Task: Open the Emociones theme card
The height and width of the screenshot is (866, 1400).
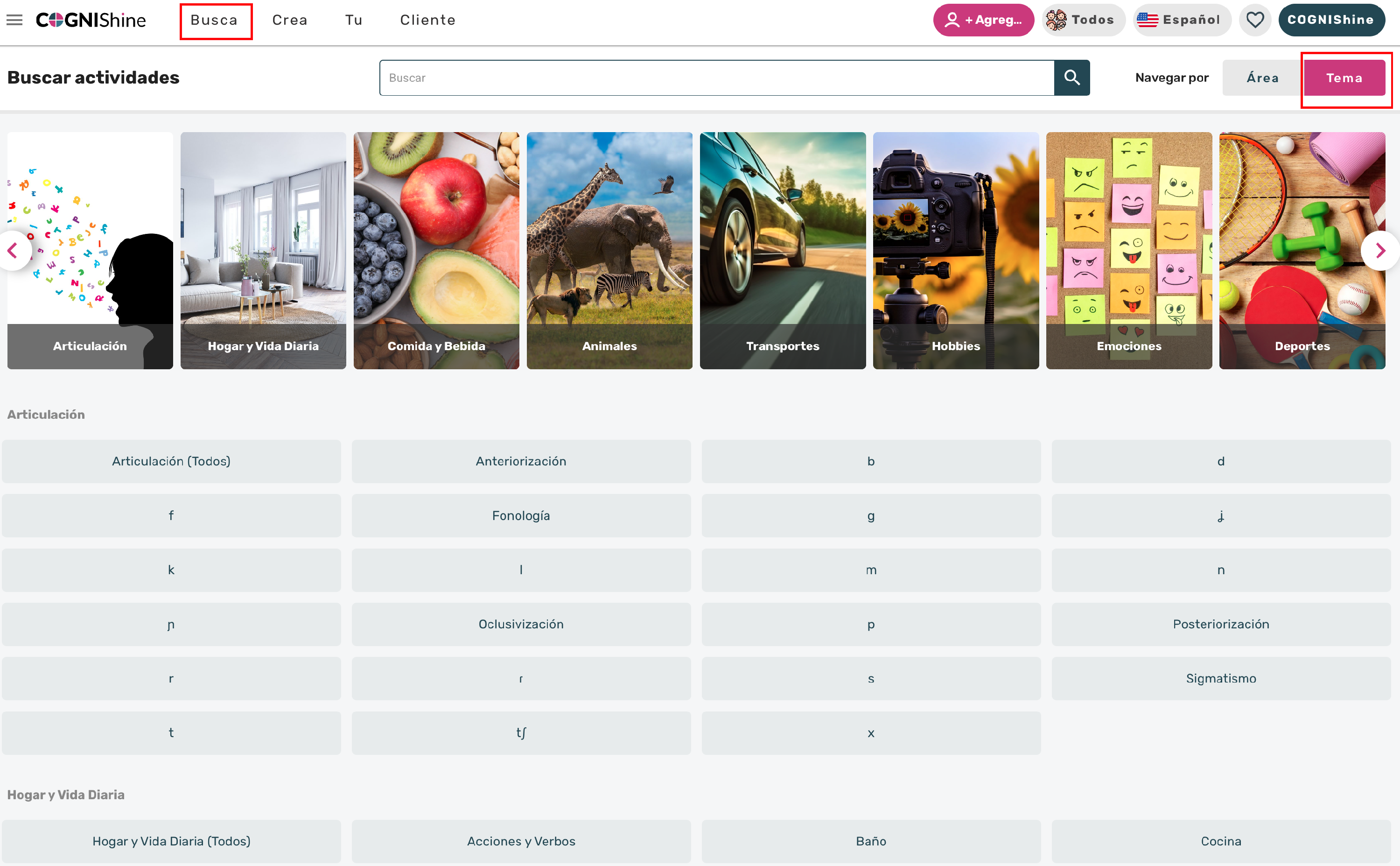Action: click(x=1128, y=250)
